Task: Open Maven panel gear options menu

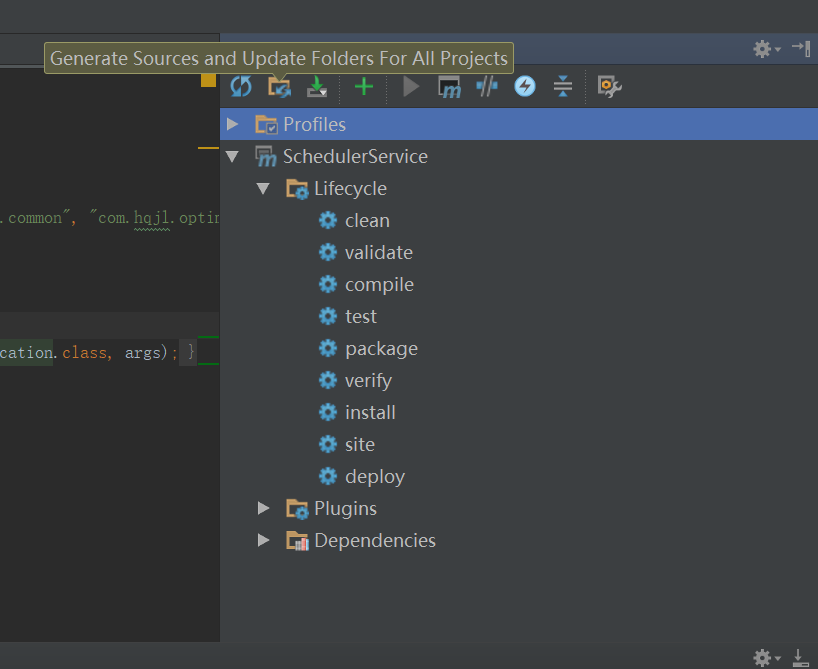Action: pyautogui.click(x=766, y=49)
